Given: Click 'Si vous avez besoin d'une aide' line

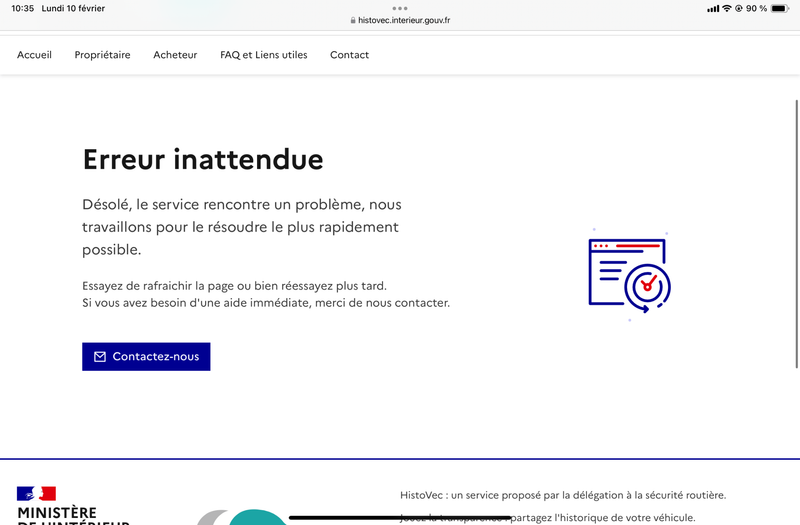Looking at the screenshot, I should coord(266,303).
